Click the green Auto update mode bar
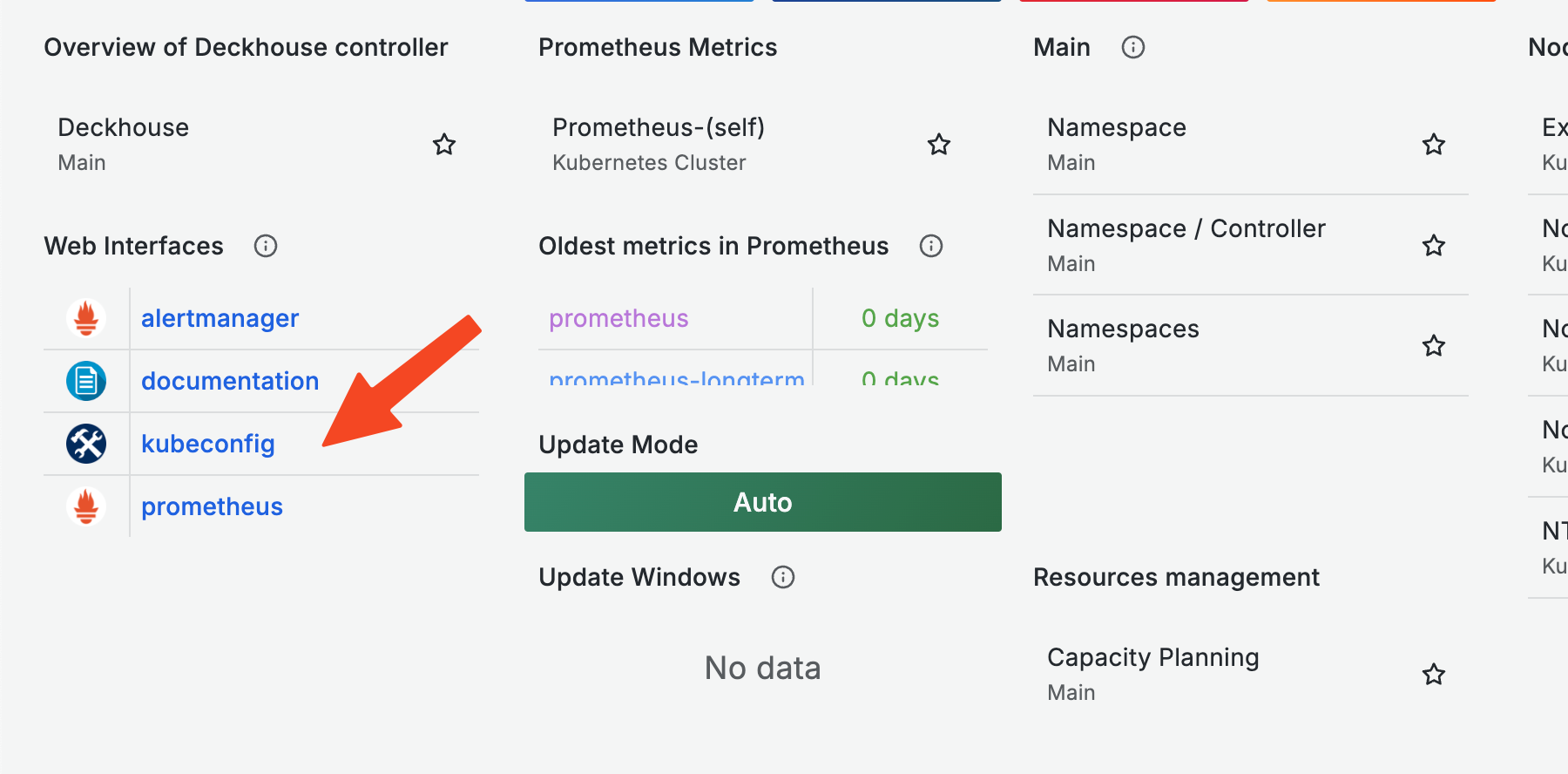The height and width of the screenshot is (774, 1568). [x=762, y=502]
